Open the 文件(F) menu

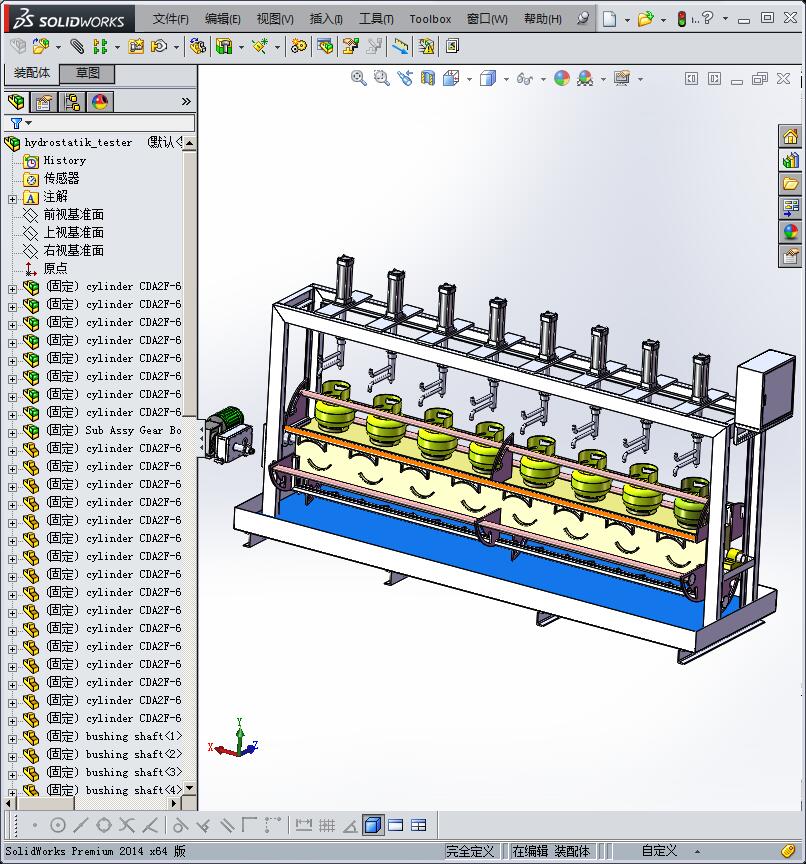click(170, 19)
